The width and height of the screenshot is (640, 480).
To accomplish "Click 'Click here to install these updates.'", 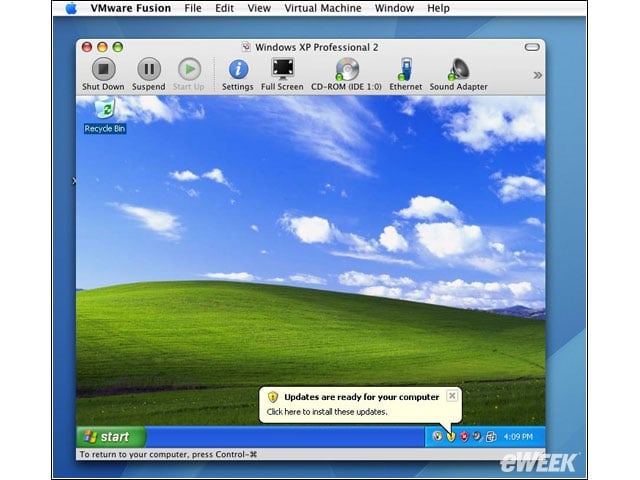I will pos(327,412).
